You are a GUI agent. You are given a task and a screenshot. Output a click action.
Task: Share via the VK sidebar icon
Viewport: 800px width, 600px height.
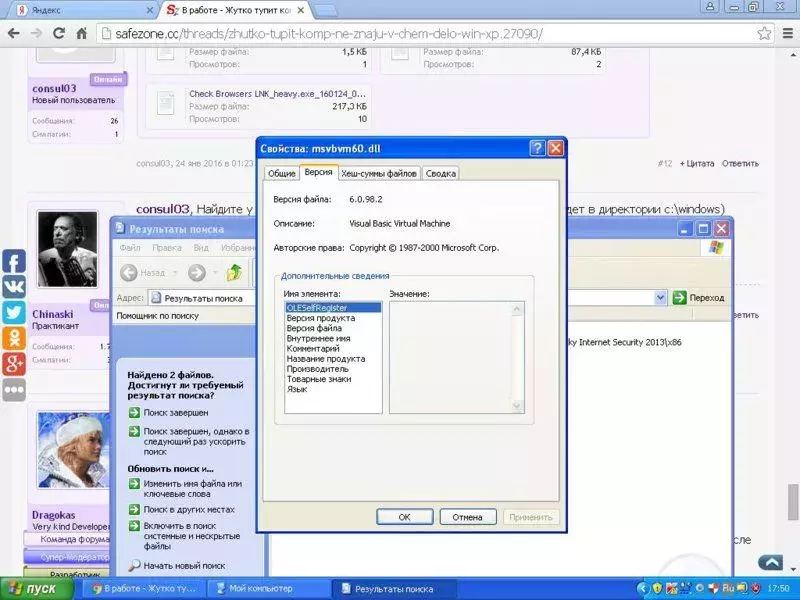[14, 287]
